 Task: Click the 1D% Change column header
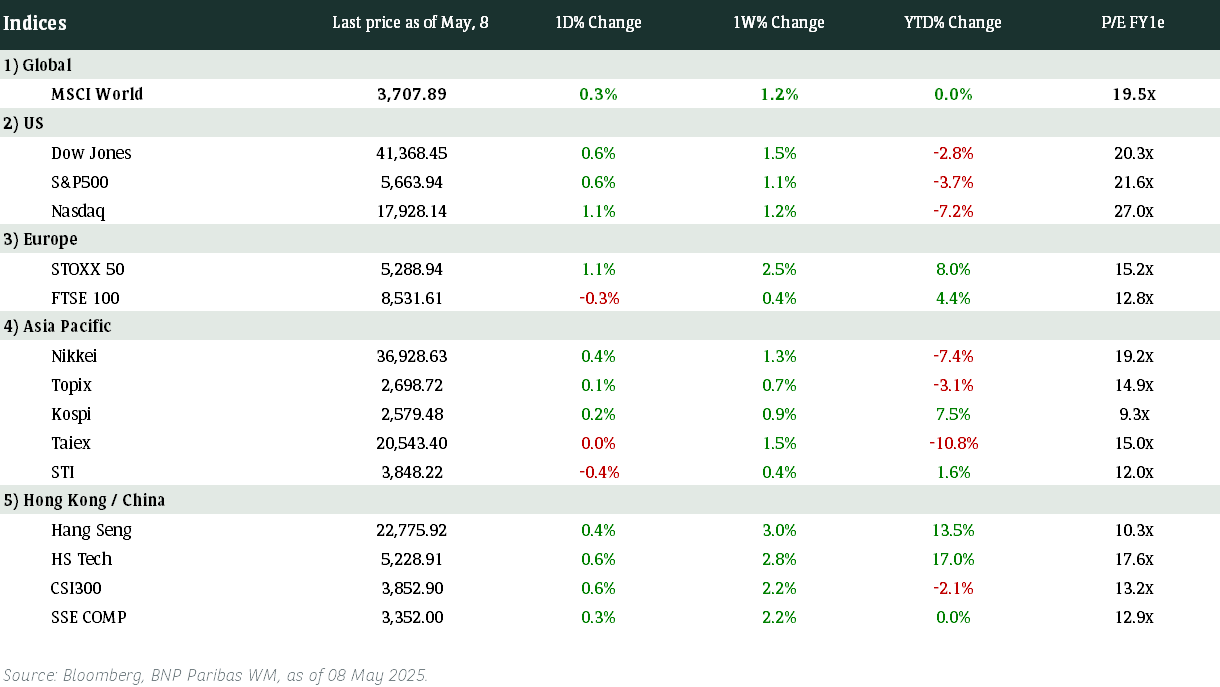598,23
